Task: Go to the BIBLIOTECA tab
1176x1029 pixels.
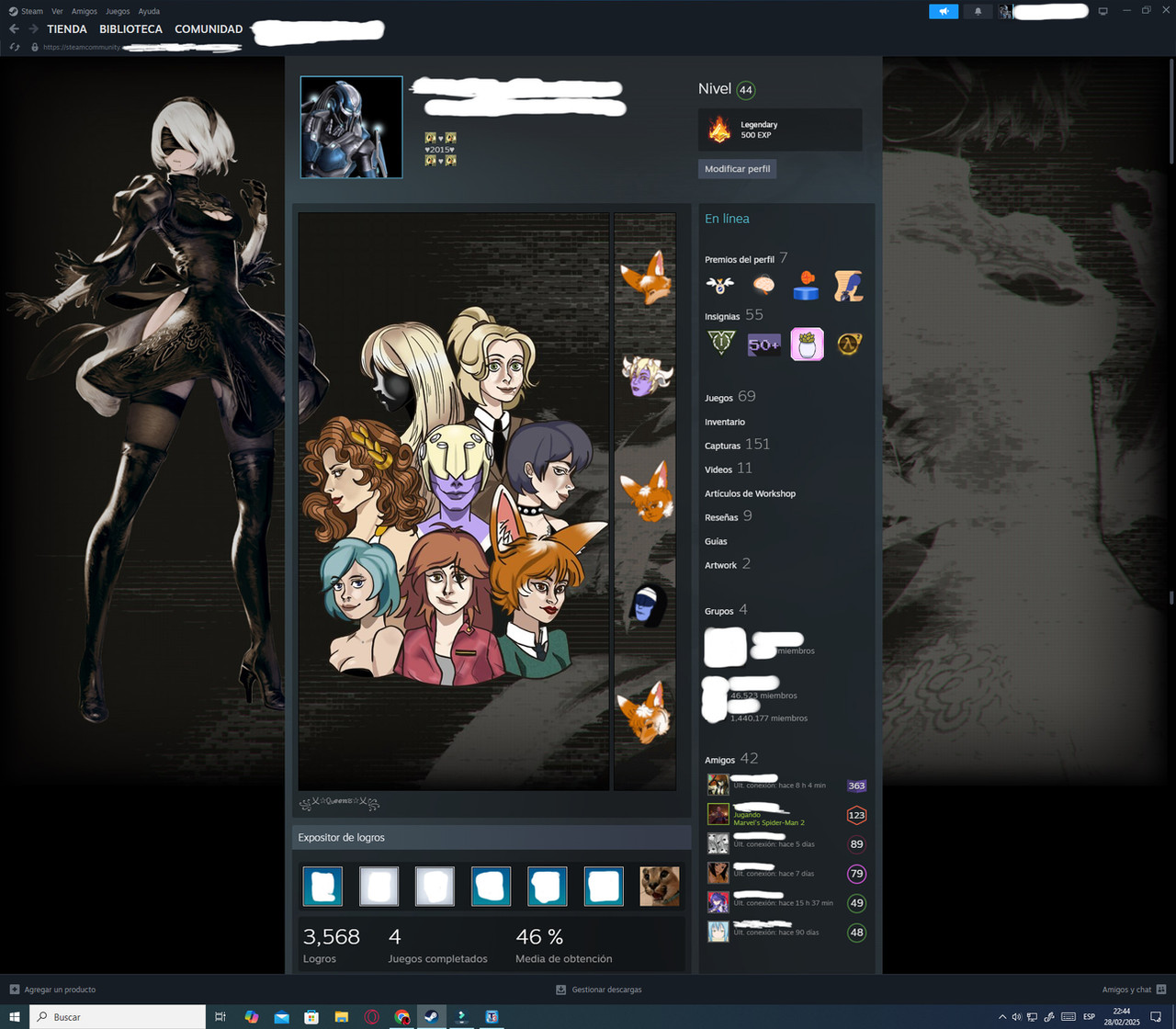Action: click(x=131, y=29)
